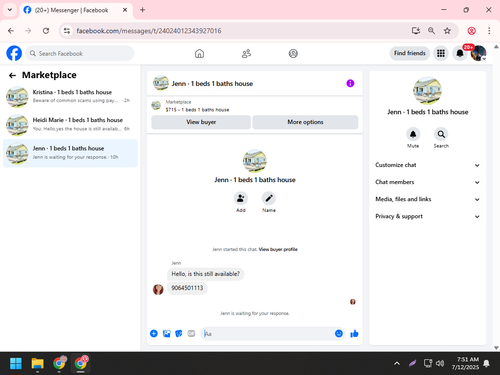Viewport: 500px width, 375px height.
Task: Click the Add people icon
Action: [241, 198]
